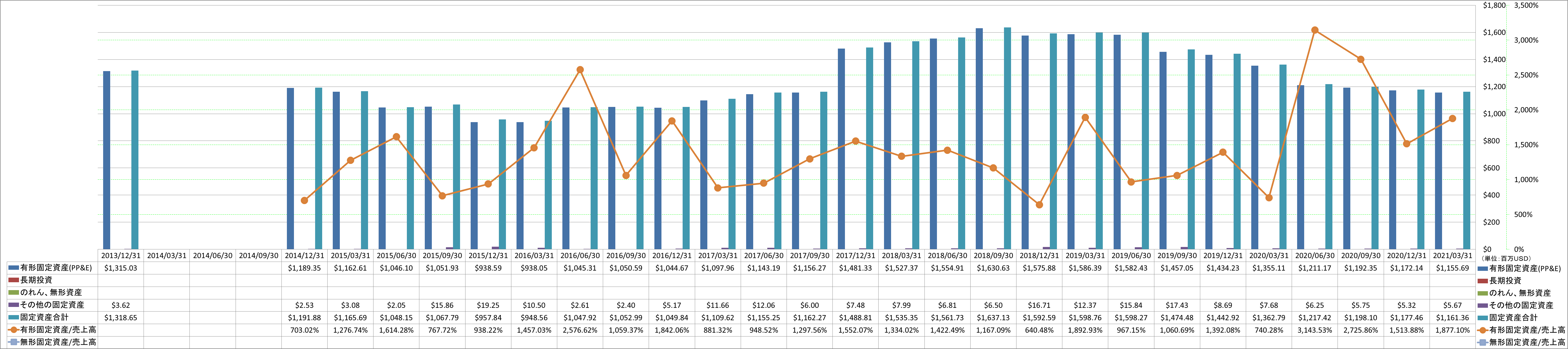Click the teal total bar for 2018/09/30
The image size is (1568, 349).
tap(1008, 138)
